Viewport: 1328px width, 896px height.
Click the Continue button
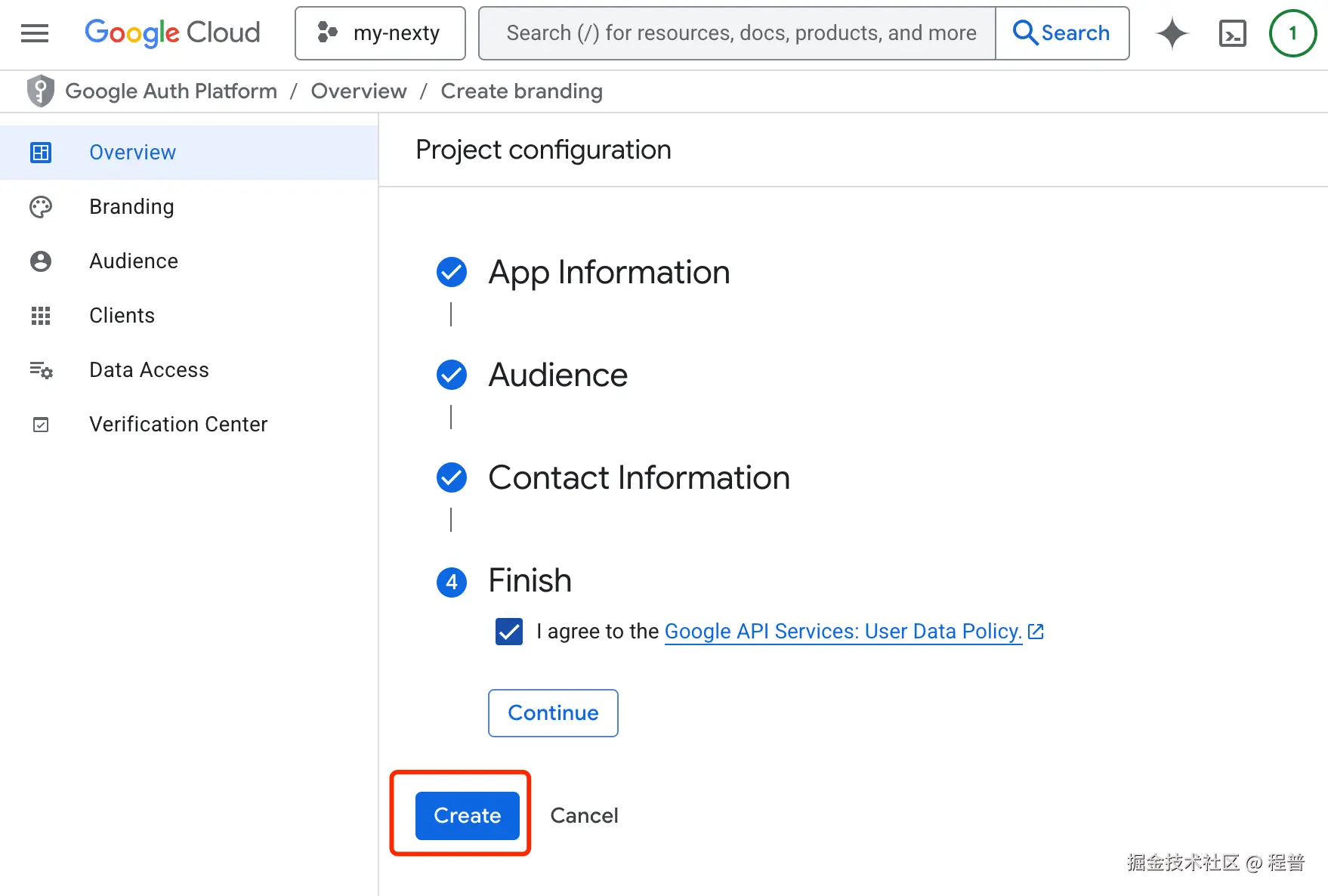553,712
